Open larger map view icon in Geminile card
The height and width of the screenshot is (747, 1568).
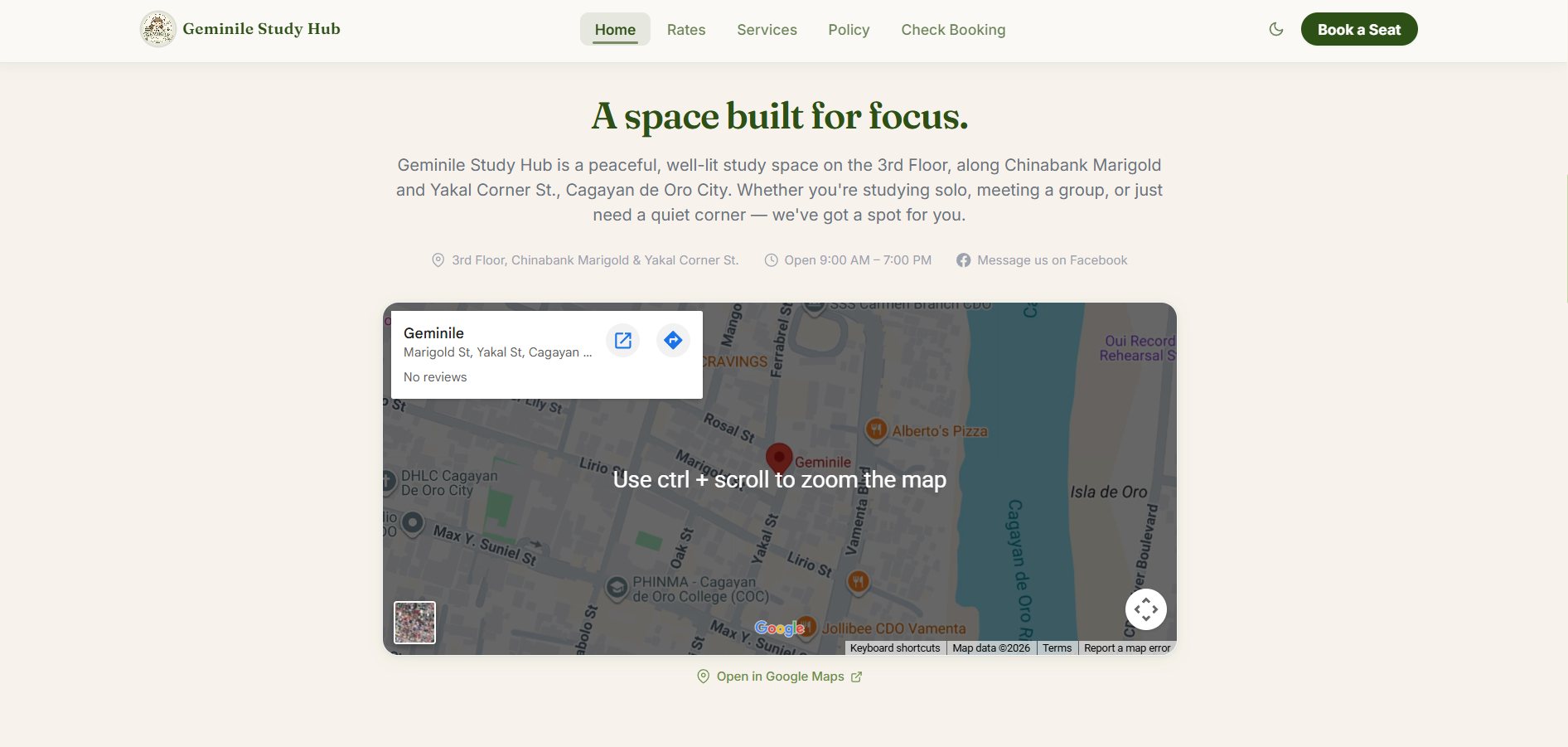[x=623, y=340]
